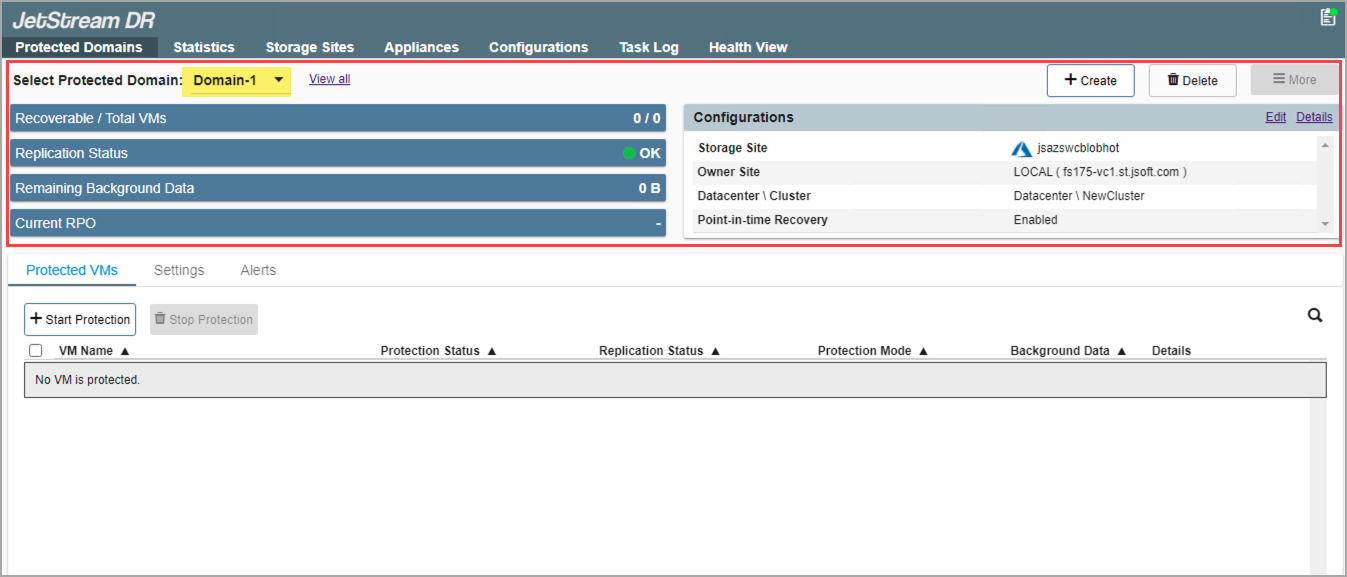Image resolution: width=1347 pixels, height=577 pixels.
Task: Sort by Replication Status arrow icon
Action: coord(716,352)
